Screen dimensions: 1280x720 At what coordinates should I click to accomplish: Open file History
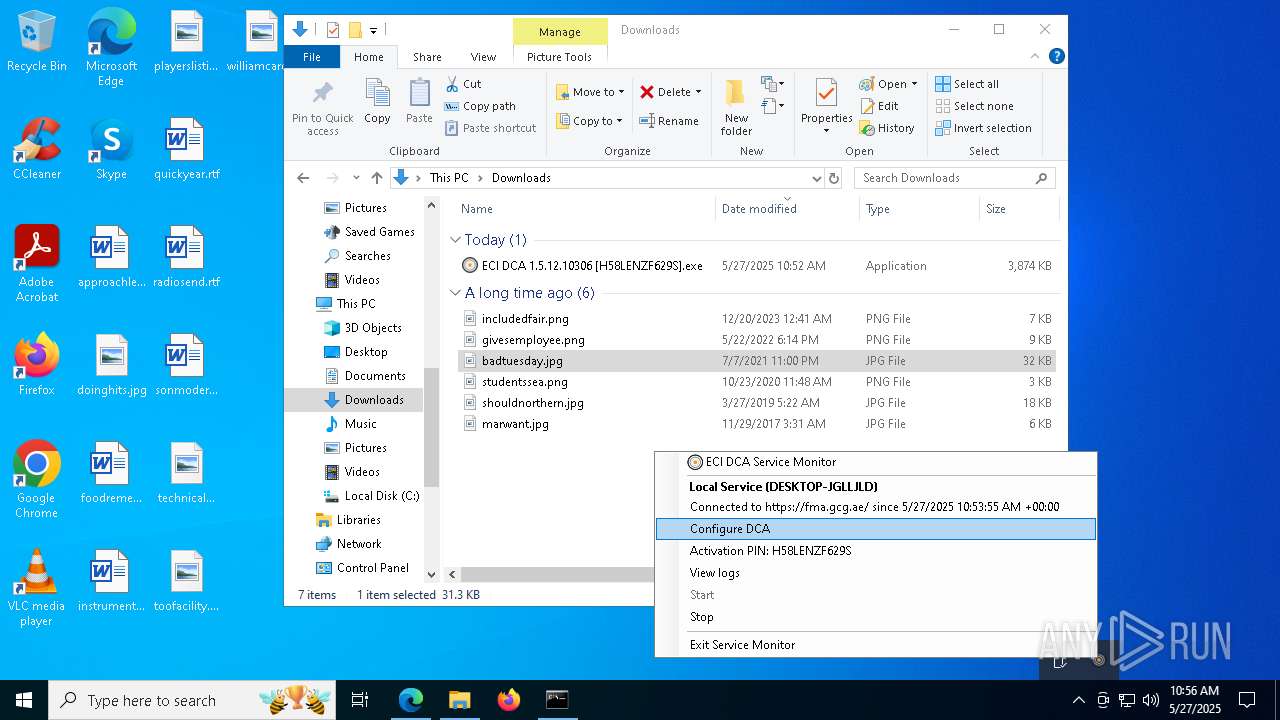point(887,128)
